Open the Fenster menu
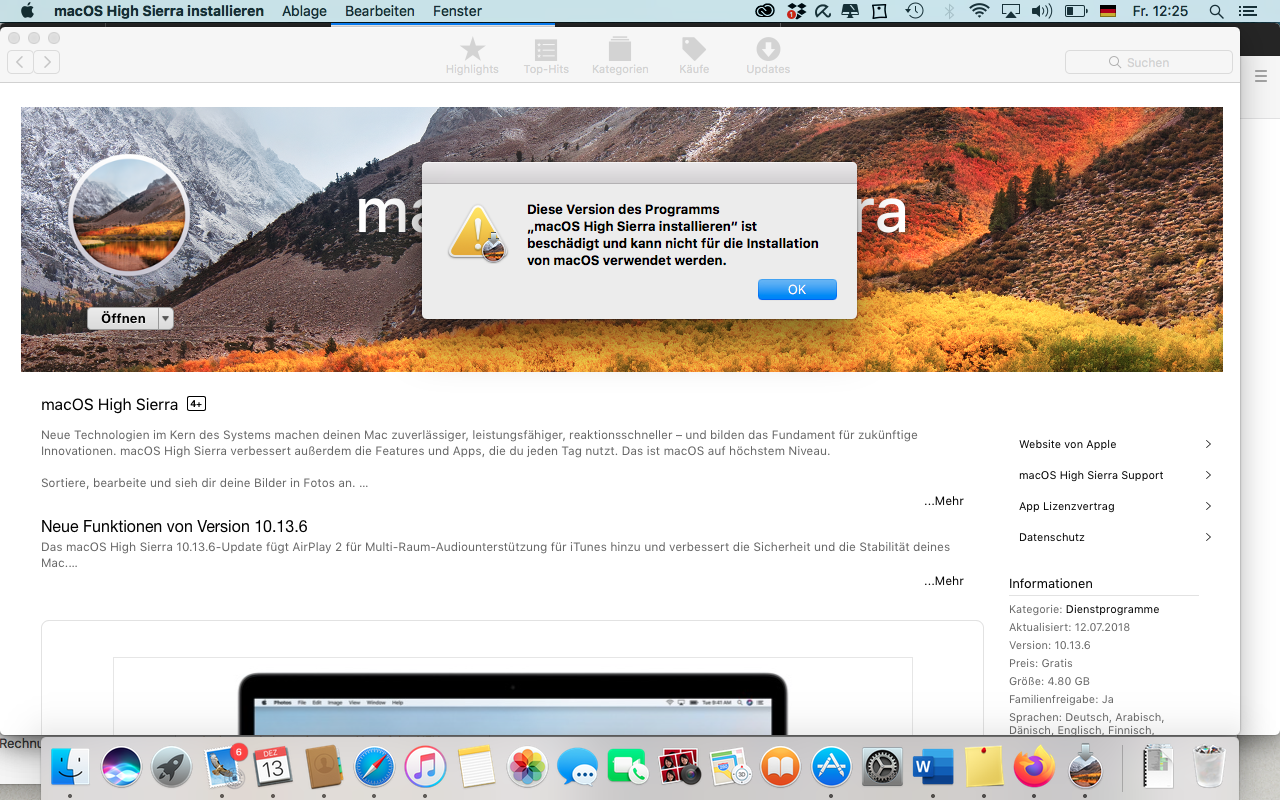 [457, 11]
